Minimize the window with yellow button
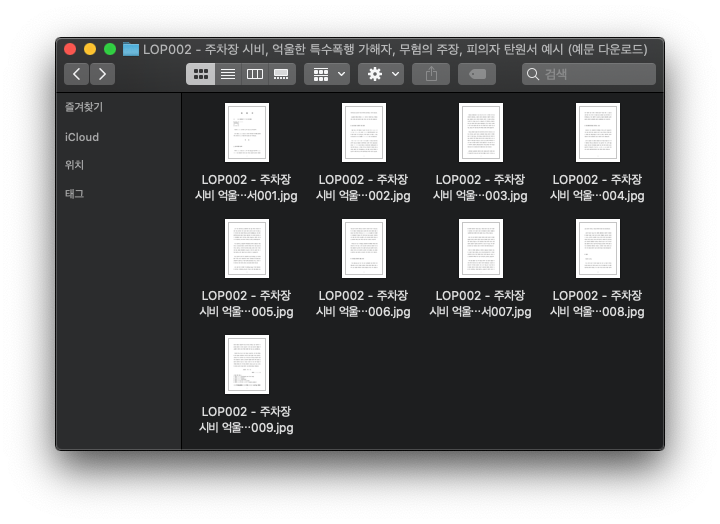 [90, 49]
